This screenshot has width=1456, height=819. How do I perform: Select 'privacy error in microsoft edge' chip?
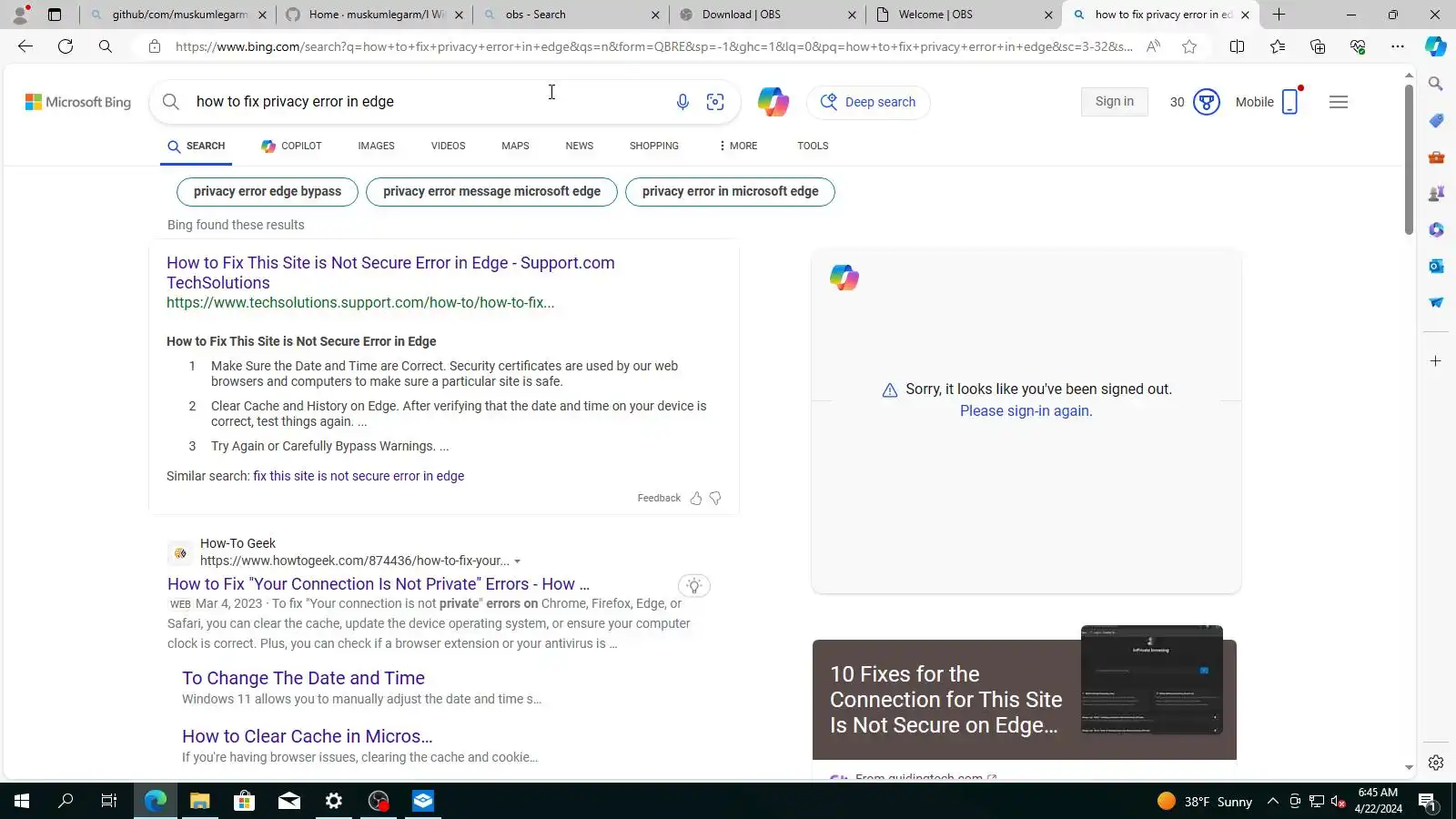(x=730, y=192)
